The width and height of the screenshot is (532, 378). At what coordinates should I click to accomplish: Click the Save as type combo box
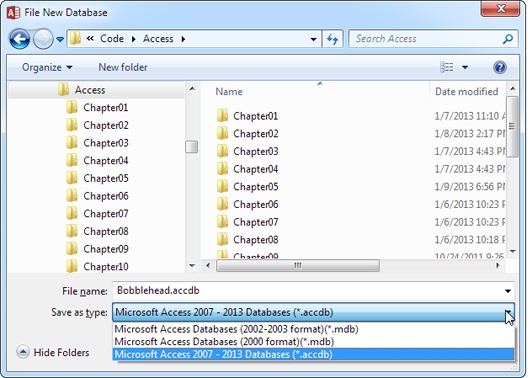(313, 312)
